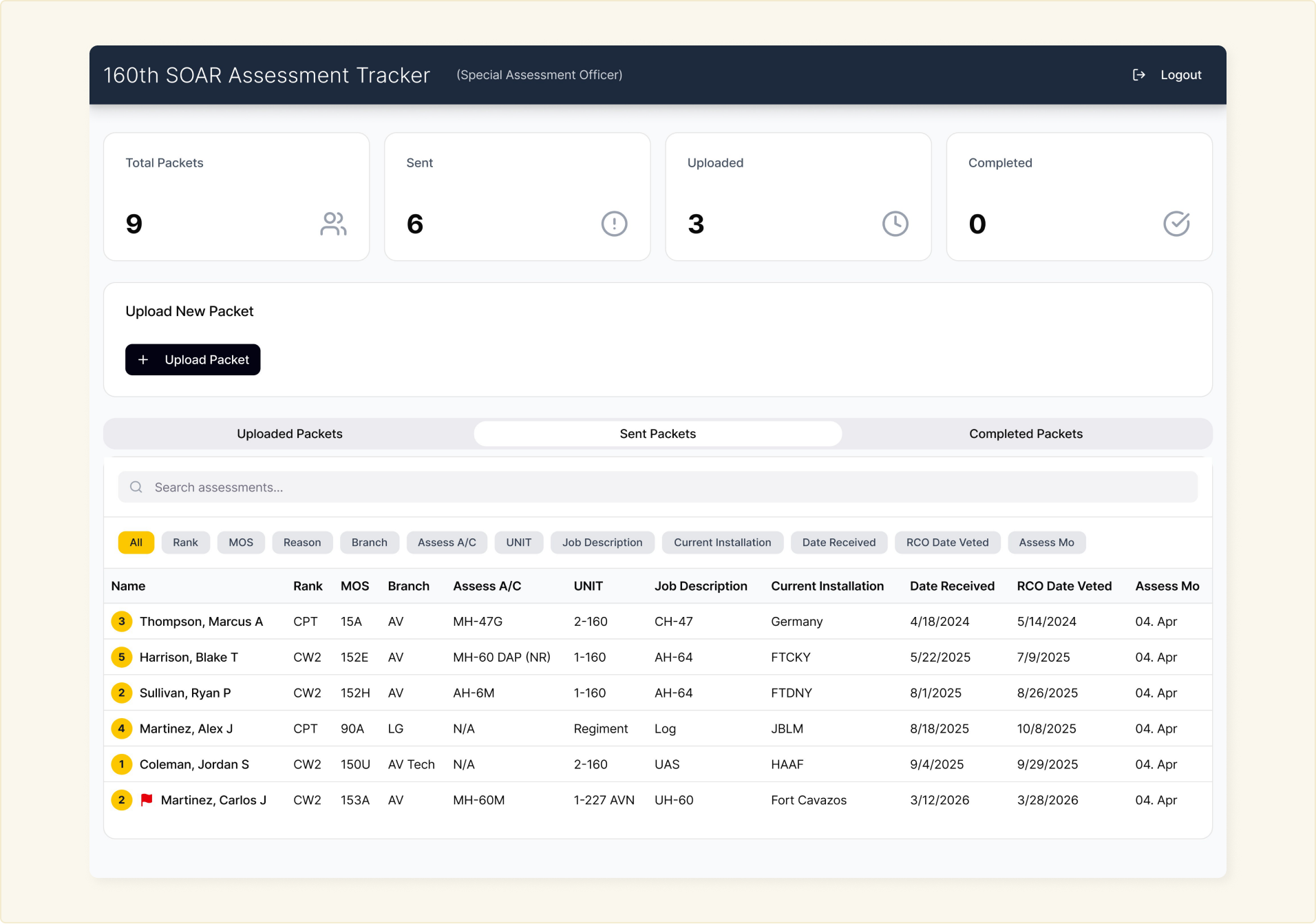Click the alert circle icon in Sent card
Viewport: 1316px width, 924px height.
pyautogui.click(x=614, y=224)
